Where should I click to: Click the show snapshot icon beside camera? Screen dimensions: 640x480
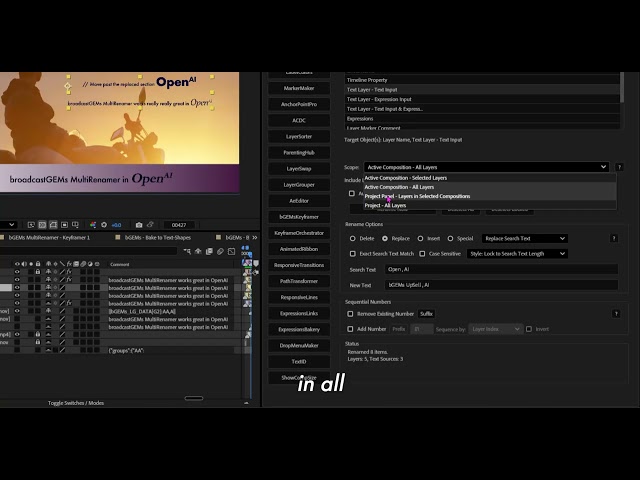click(x=150, y=224)
